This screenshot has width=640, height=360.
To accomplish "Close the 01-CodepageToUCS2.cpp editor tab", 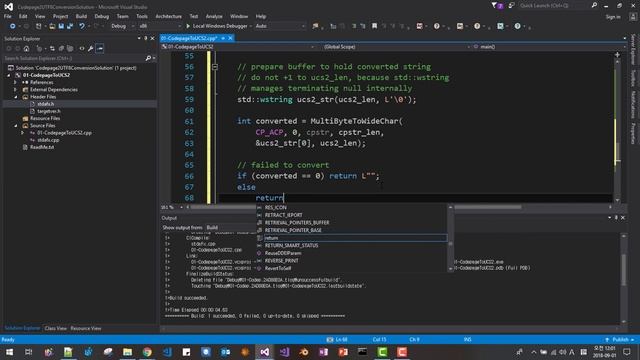I will [x=230, y=38].
